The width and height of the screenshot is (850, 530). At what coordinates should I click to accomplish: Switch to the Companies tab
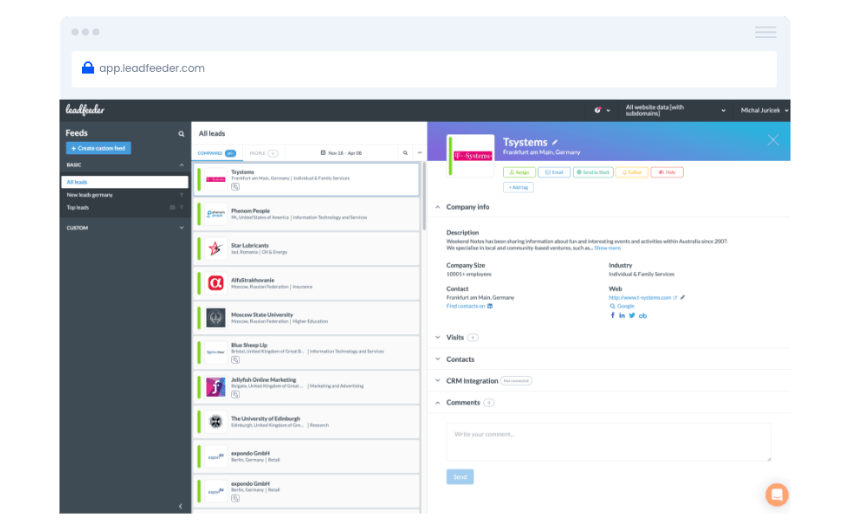pos(216,153)
